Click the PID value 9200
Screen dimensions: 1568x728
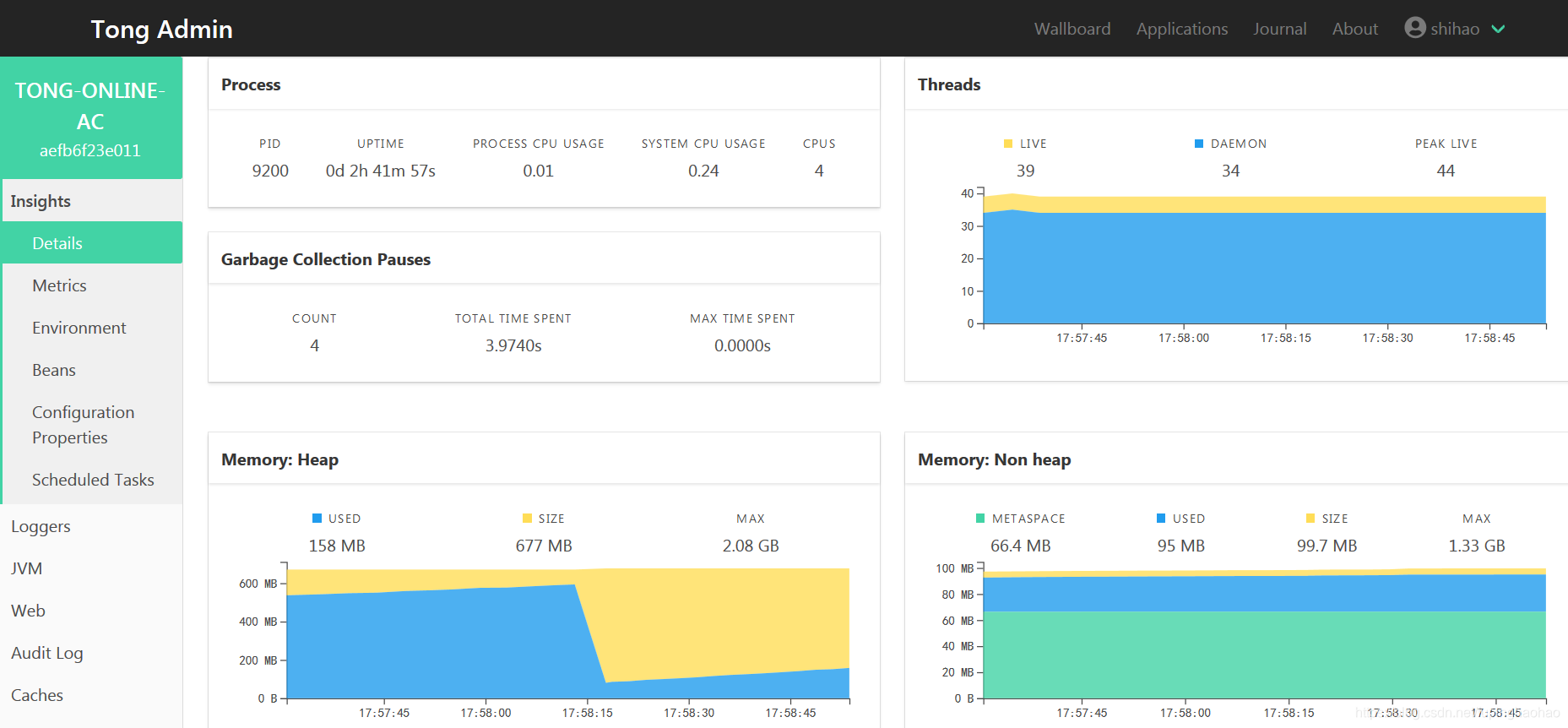pos(270,171)
